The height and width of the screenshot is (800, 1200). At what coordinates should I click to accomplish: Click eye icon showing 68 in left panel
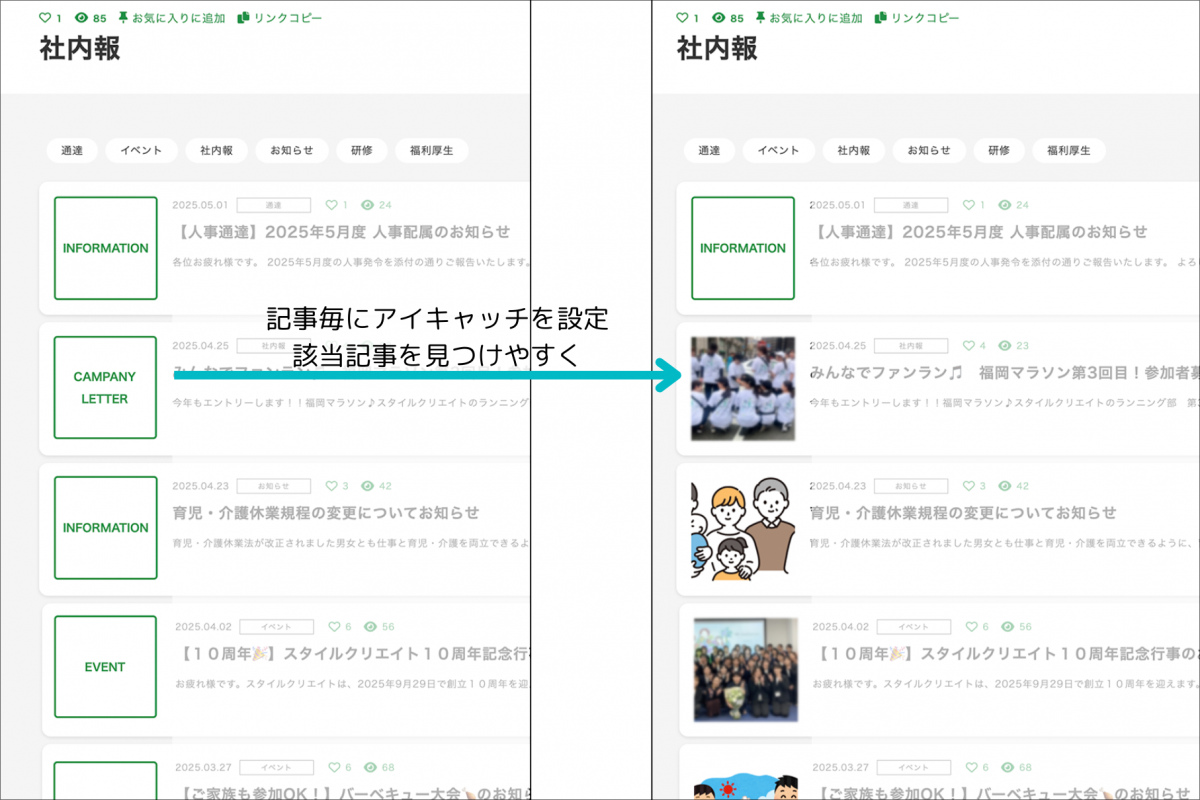coord(370,767)
